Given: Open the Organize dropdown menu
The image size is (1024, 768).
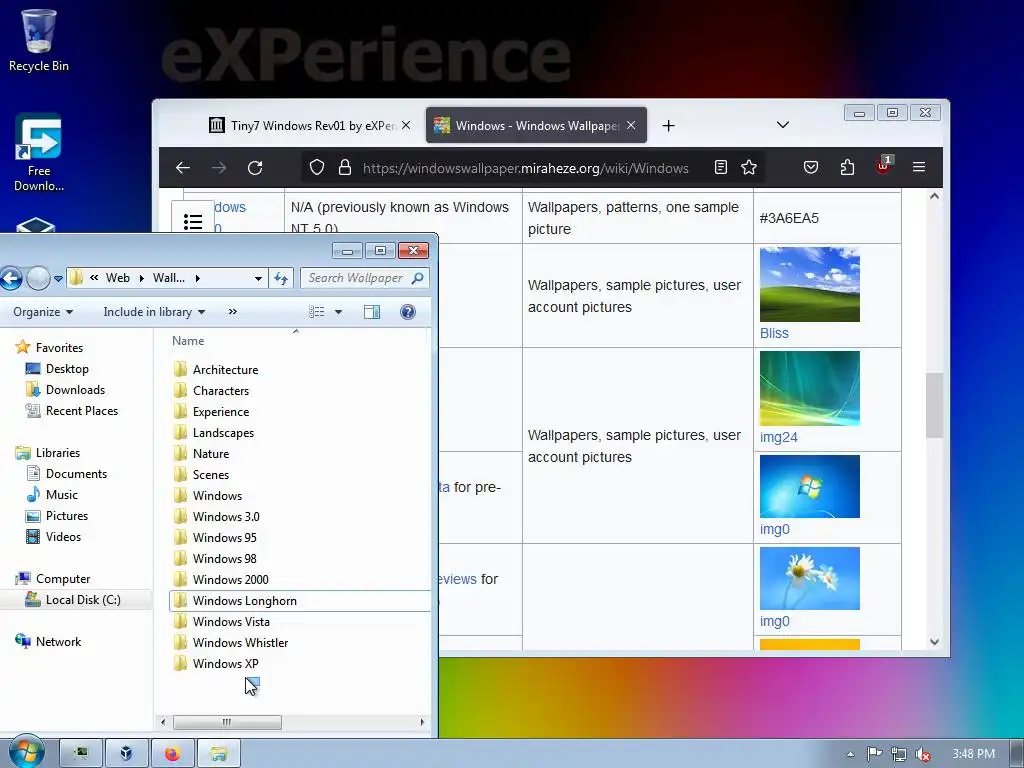Looking at the screenshot, I should click(42, 312).
